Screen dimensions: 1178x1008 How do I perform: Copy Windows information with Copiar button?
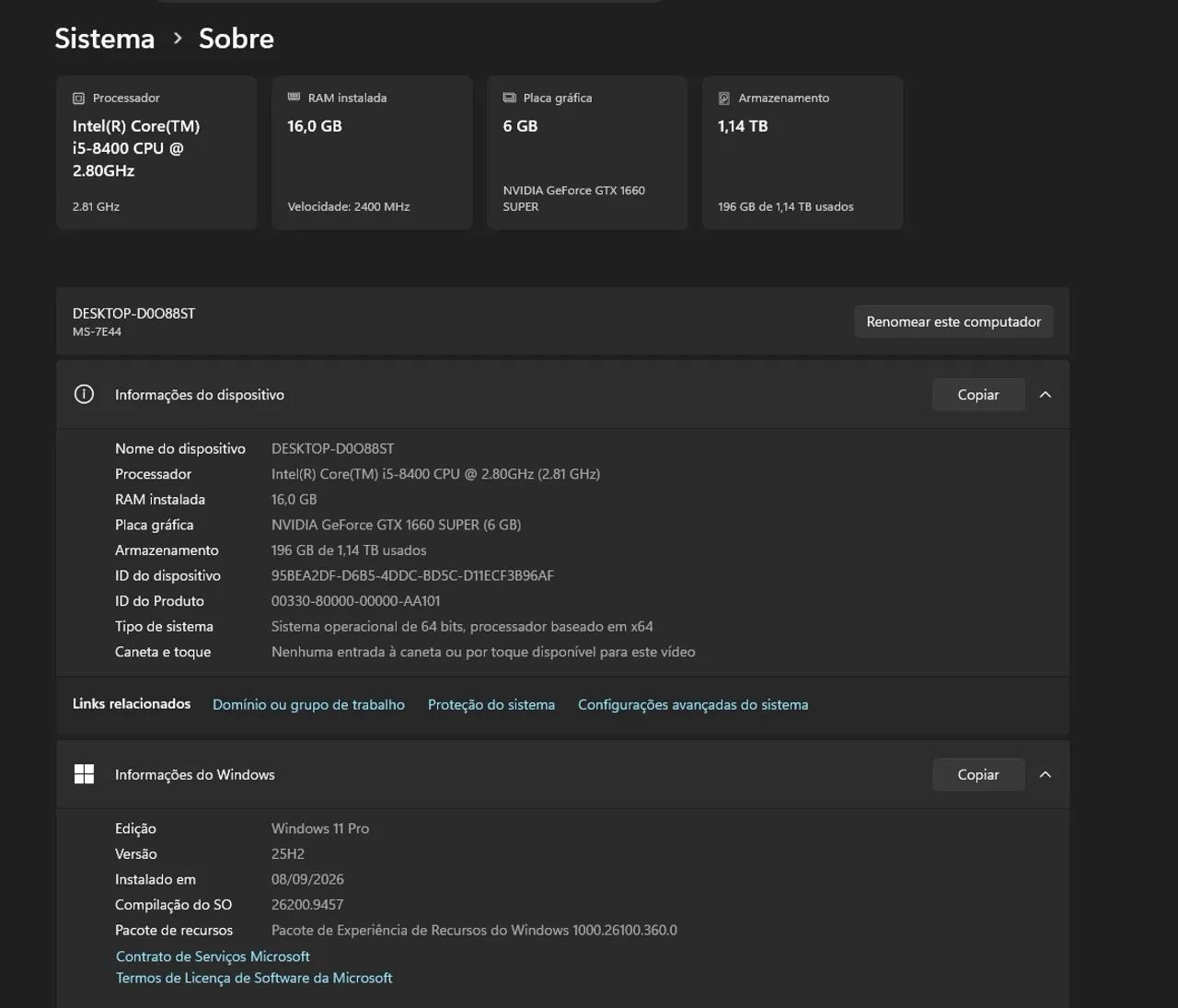coord(978,775)
